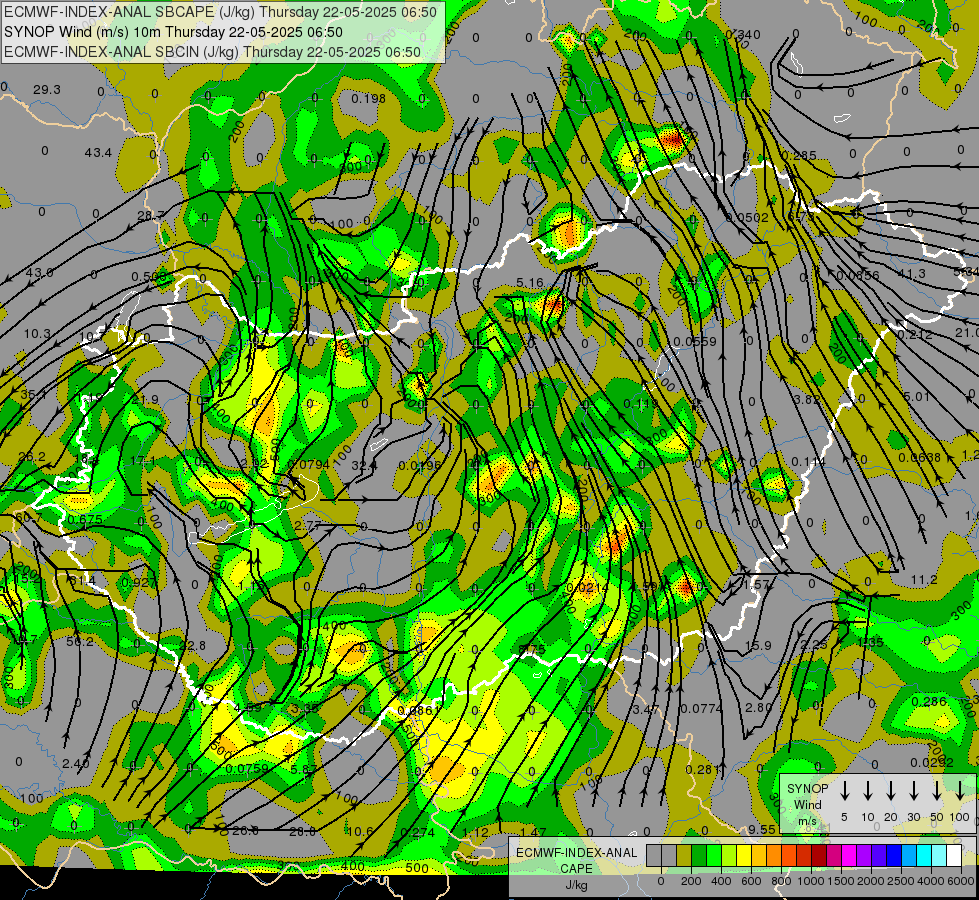Click the 10.6 value on the map
The height and width of the screenshot is (900, 979).
(360, 831)
